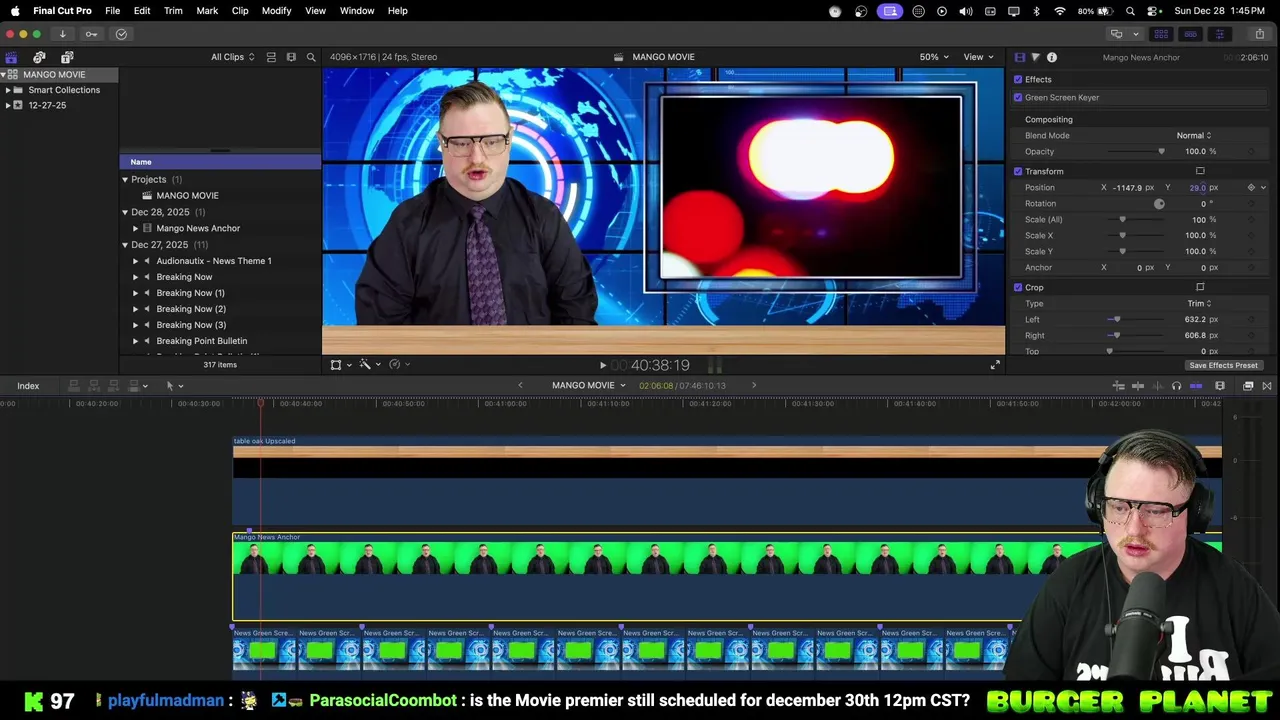Screen dimensions: 1280x720
Task: Open the Keyword Editor key button
Action: point(91,34)
